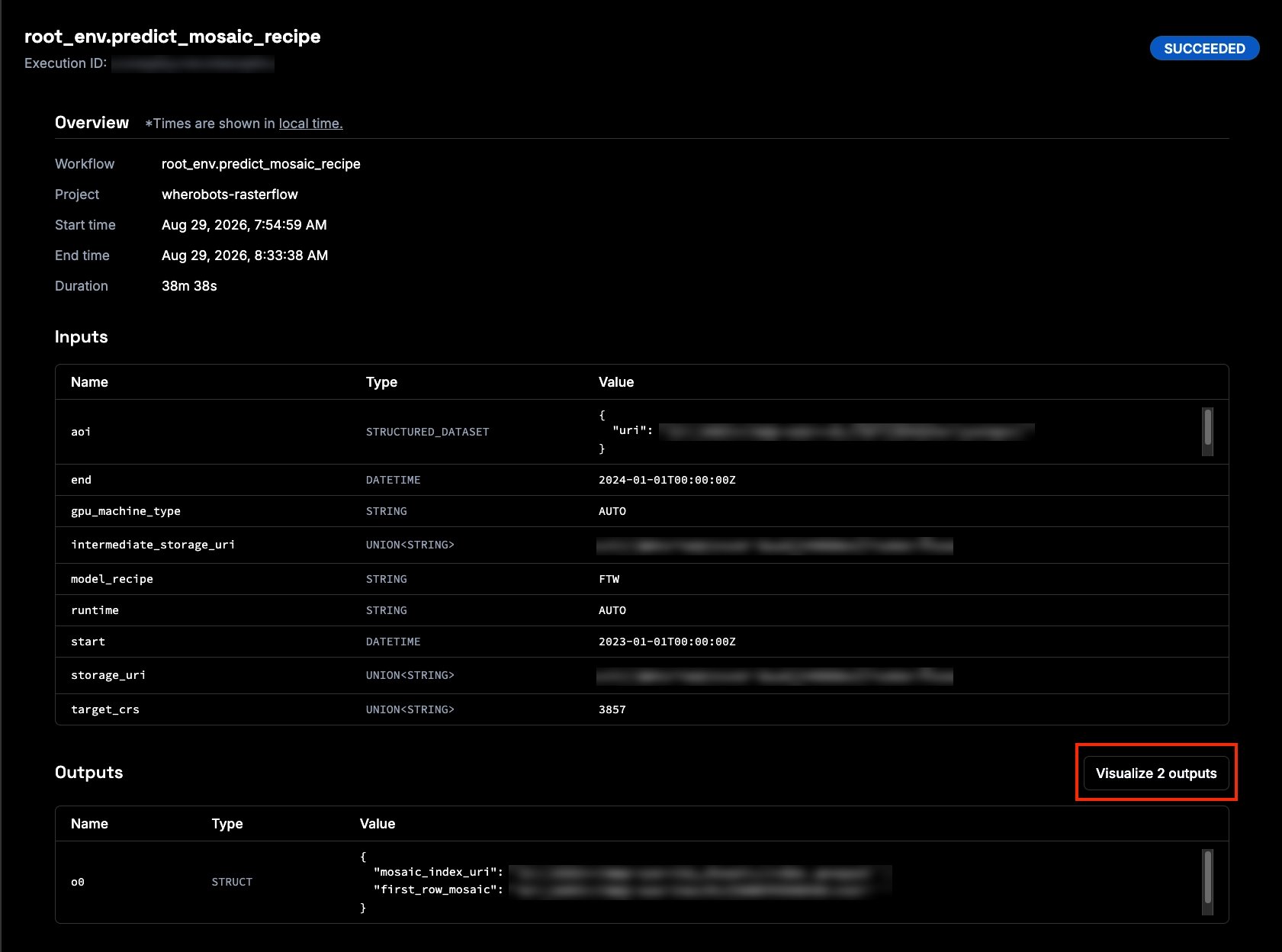Screen dimensions: 1282x952
Task: Click the Outputs section heading
Action: pos(88,773)
